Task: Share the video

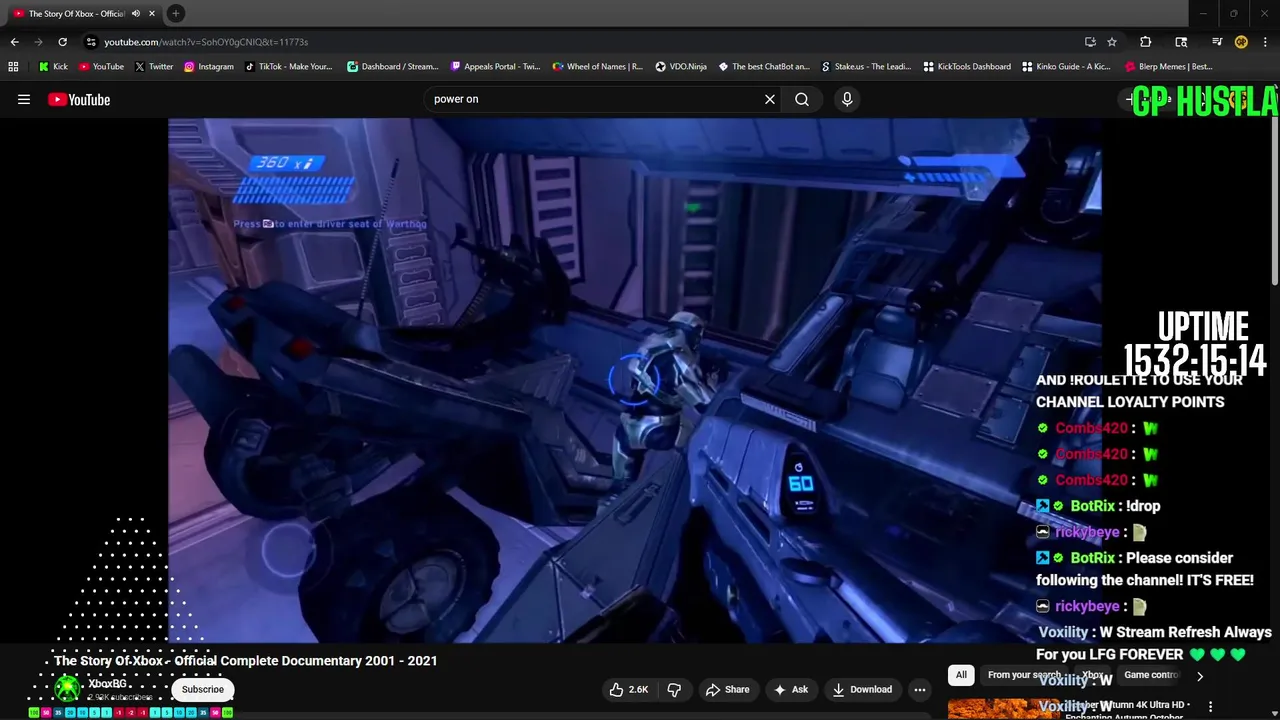Action: click(x=727, y=689)
